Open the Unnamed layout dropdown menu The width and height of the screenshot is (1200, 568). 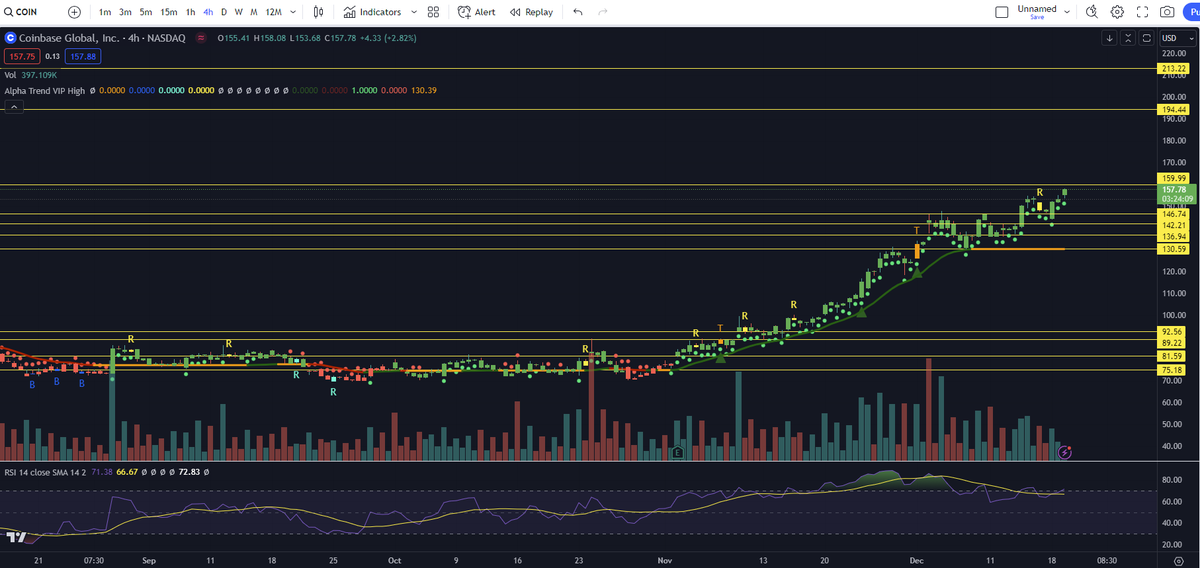pyautogui.click(x=1067, y=12)
